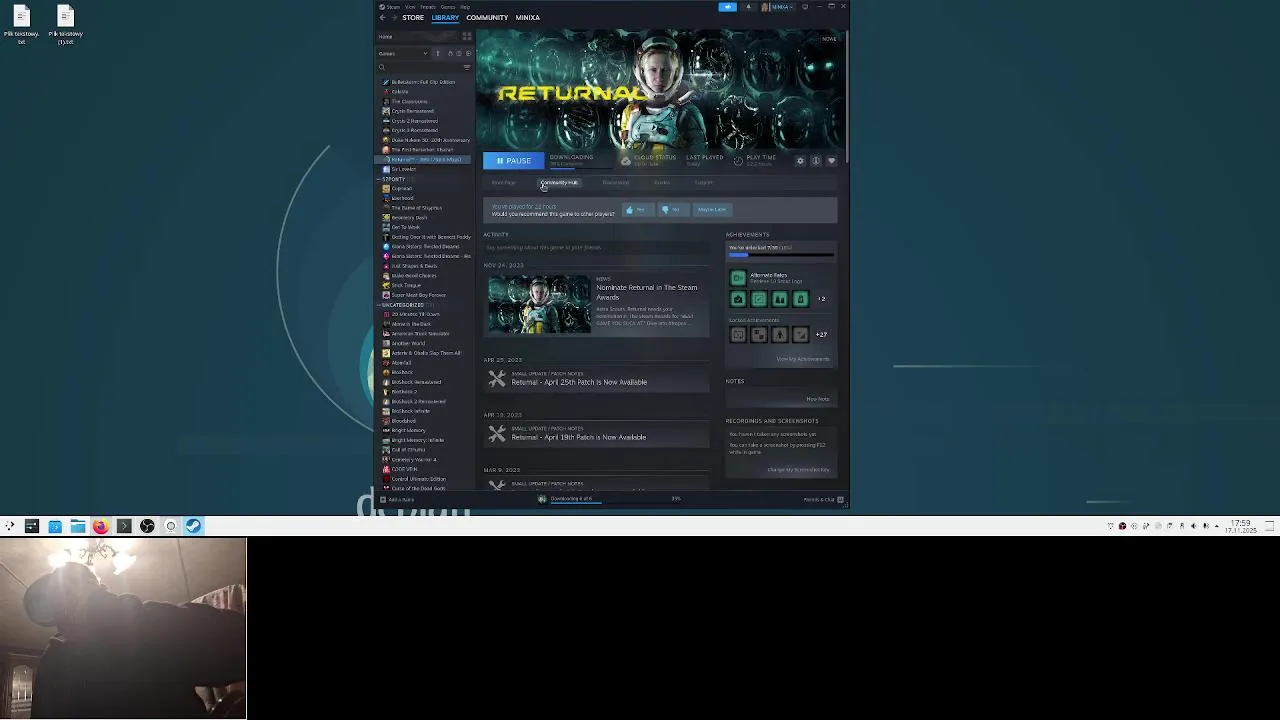Open the Friends menu

428,7
